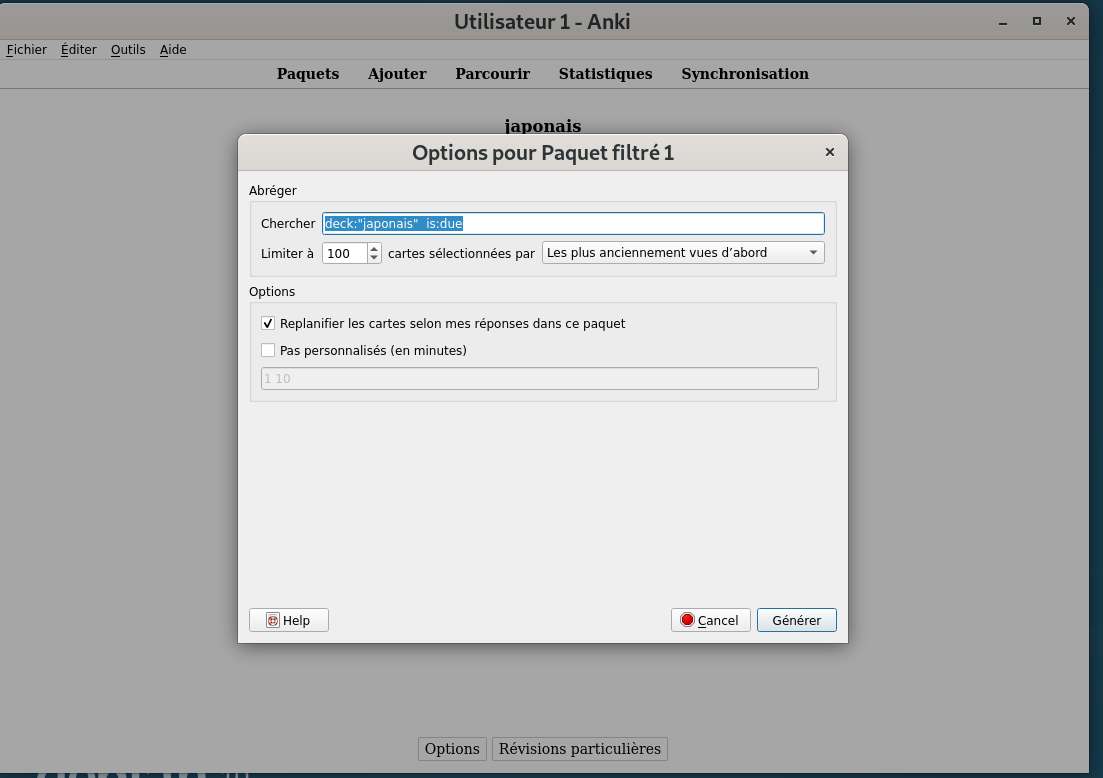Click the 'Limiter à' number field
The width and height of the screenshot is (1103, 778).
coord(344,253)
